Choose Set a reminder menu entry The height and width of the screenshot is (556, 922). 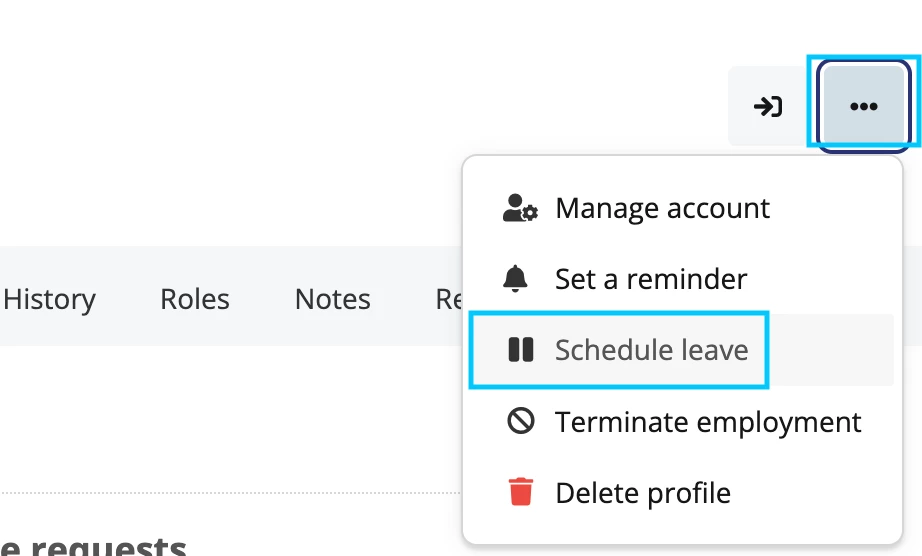tap(651, 279)
